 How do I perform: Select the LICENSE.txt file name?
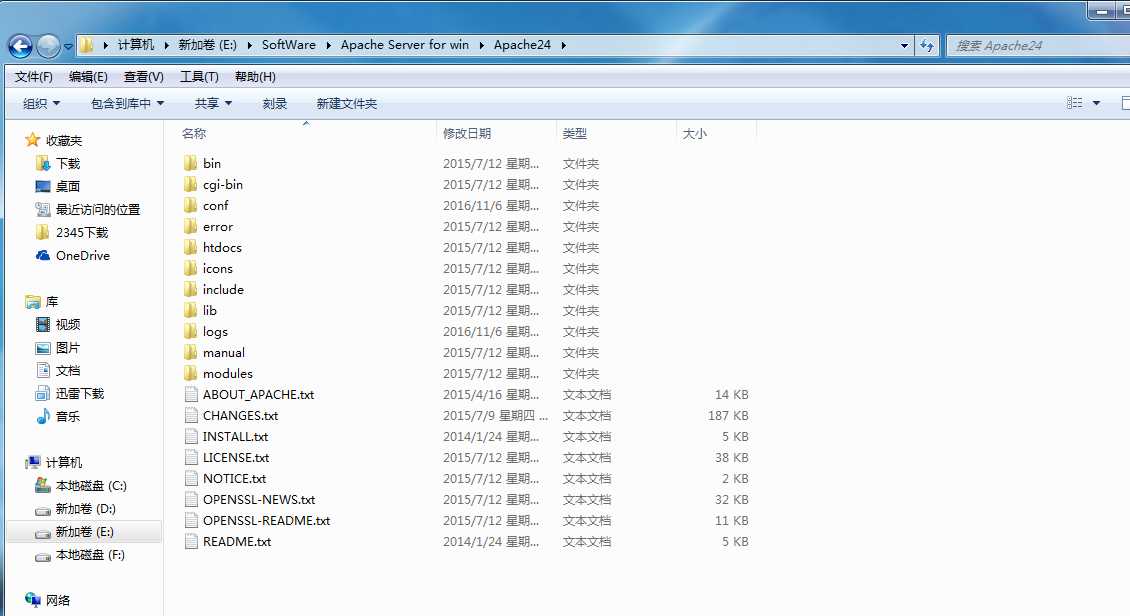(x=236, y=457)
